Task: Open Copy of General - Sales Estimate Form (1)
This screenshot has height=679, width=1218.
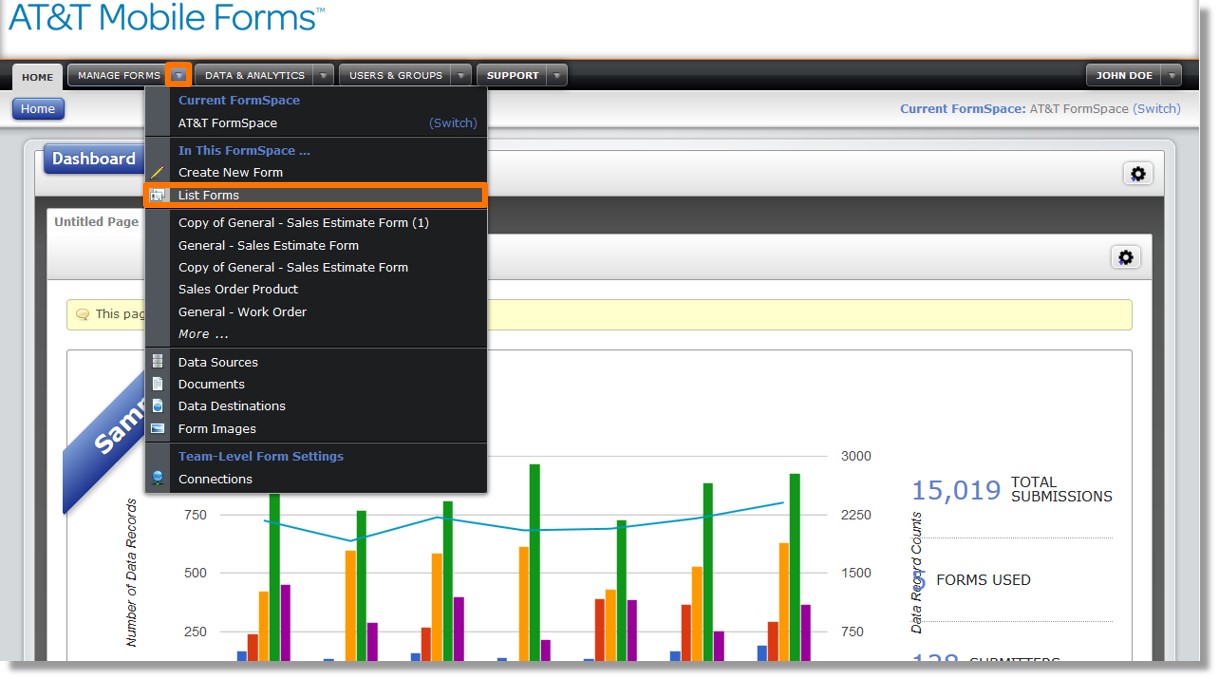Action: click(x=304, y=223)
